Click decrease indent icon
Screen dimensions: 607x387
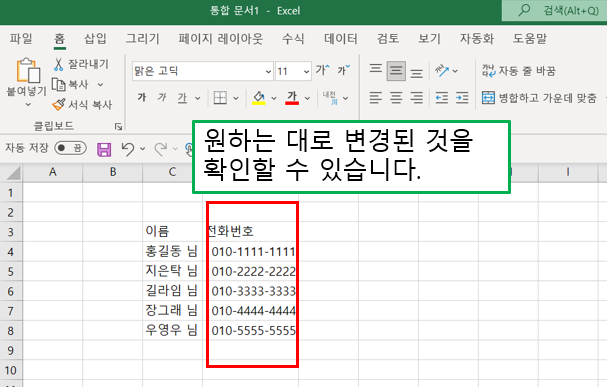coord(441,98)
